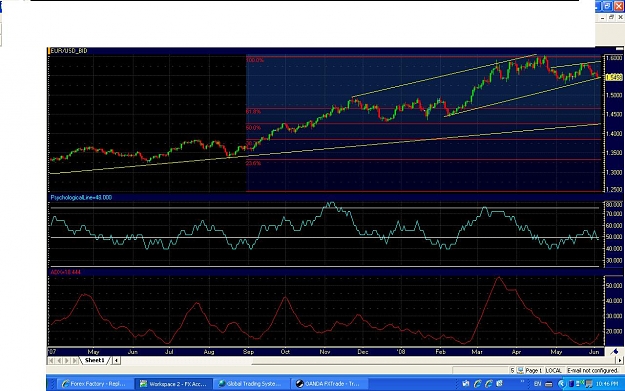Click the Page 1 status bar entry
The width and height of the screenshot is (625, 391).
533,370
